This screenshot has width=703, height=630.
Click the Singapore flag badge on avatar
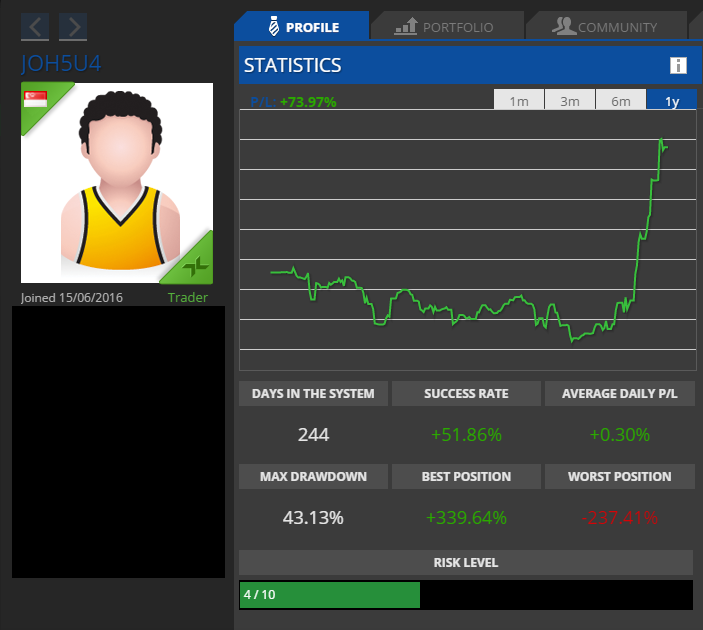[x=36, y=98]
